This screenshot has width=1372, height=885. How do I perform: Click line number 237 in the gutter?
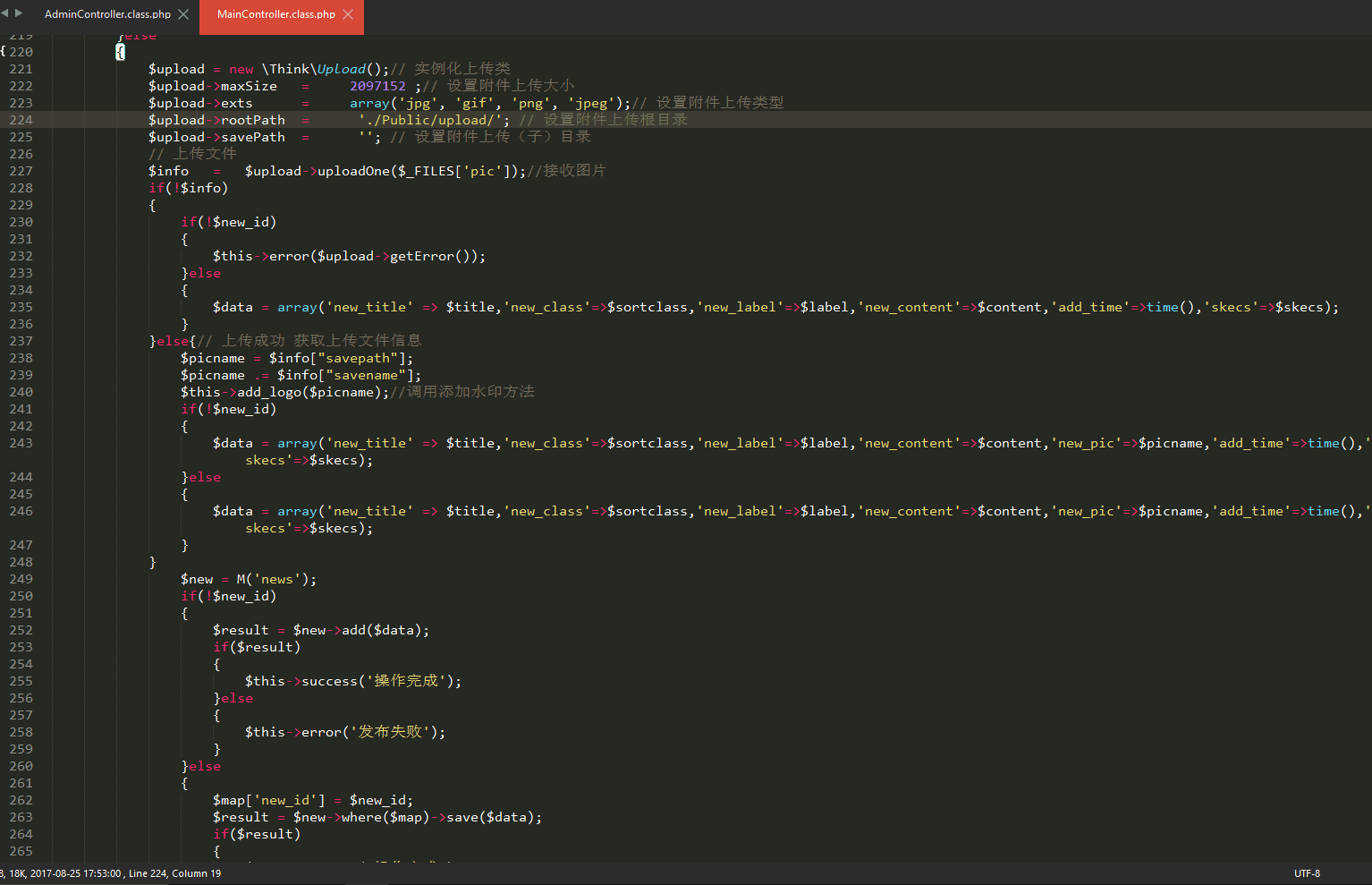point(21,341)
